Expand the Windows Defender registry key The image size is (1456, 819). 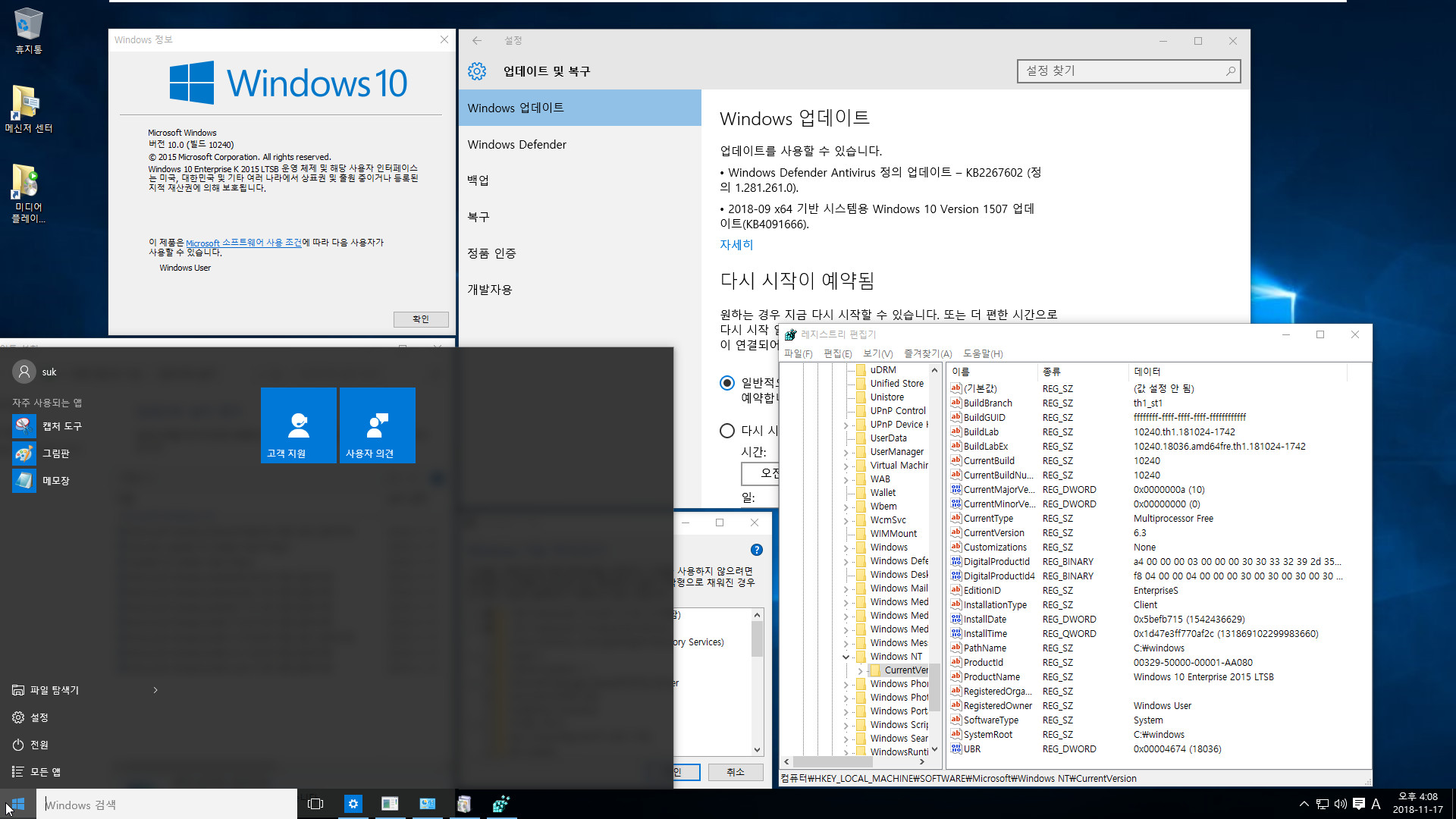click(846, 561)
